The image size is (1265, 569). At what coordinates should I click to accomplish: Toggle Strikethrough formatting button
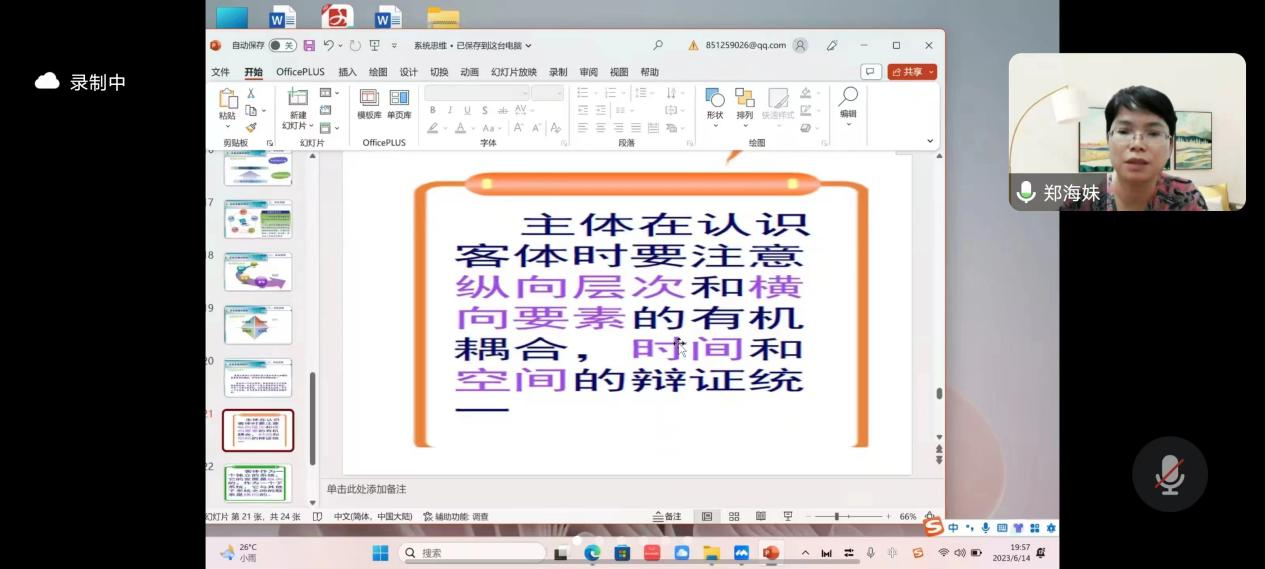tap(502, 110)
